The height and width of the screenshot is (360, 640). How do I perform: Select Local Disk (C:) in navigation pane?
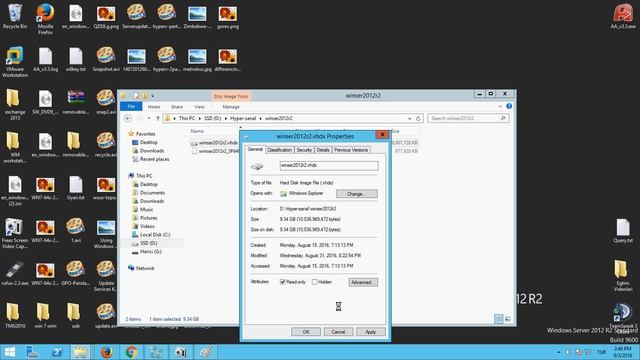click(155, 235)
